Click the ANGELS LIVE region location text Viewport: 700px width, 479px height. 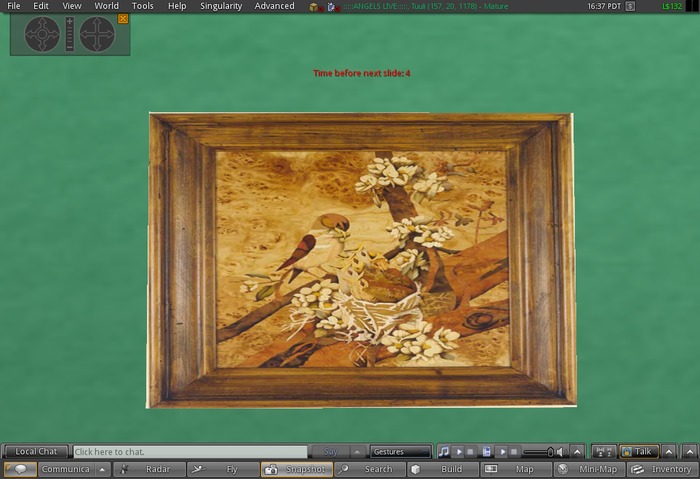tap(425, 6)
